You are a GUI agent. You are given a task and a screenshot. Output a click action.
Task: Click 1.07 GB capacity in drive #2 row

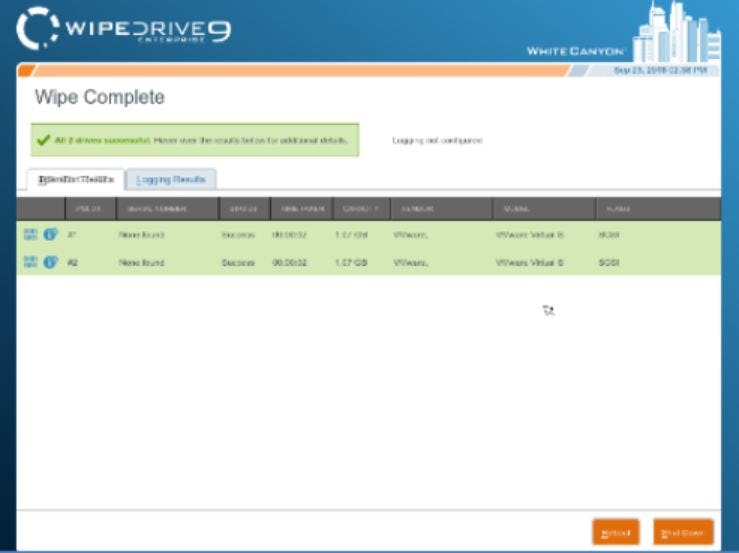click(x=351, y=263)
